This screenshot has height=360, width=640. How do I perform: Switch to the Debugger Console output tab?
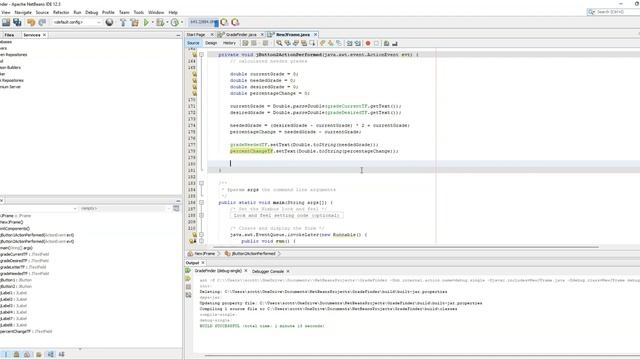coord(268,271)
